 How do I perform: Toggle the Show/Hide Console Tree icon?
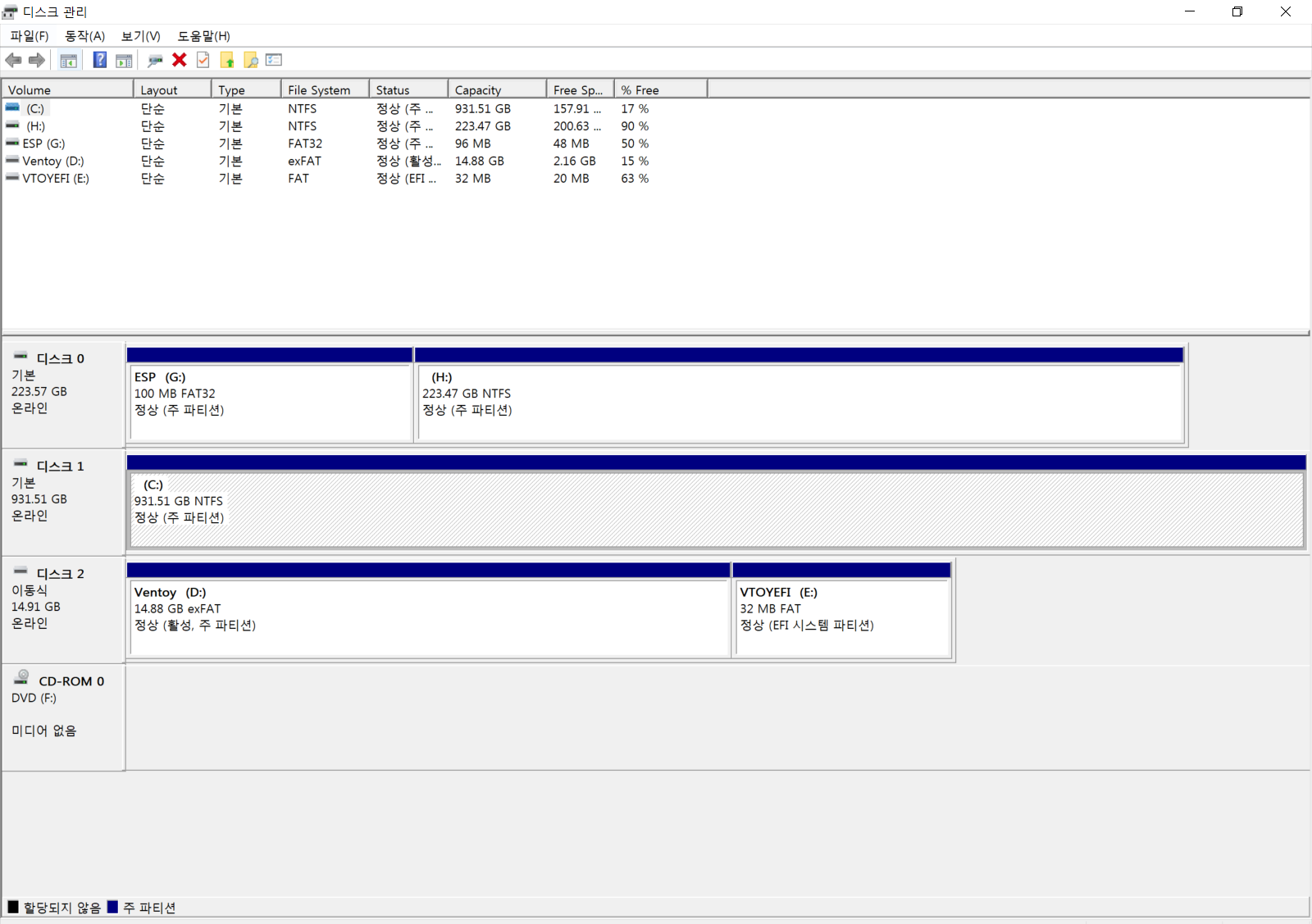(x=69, y=60)
